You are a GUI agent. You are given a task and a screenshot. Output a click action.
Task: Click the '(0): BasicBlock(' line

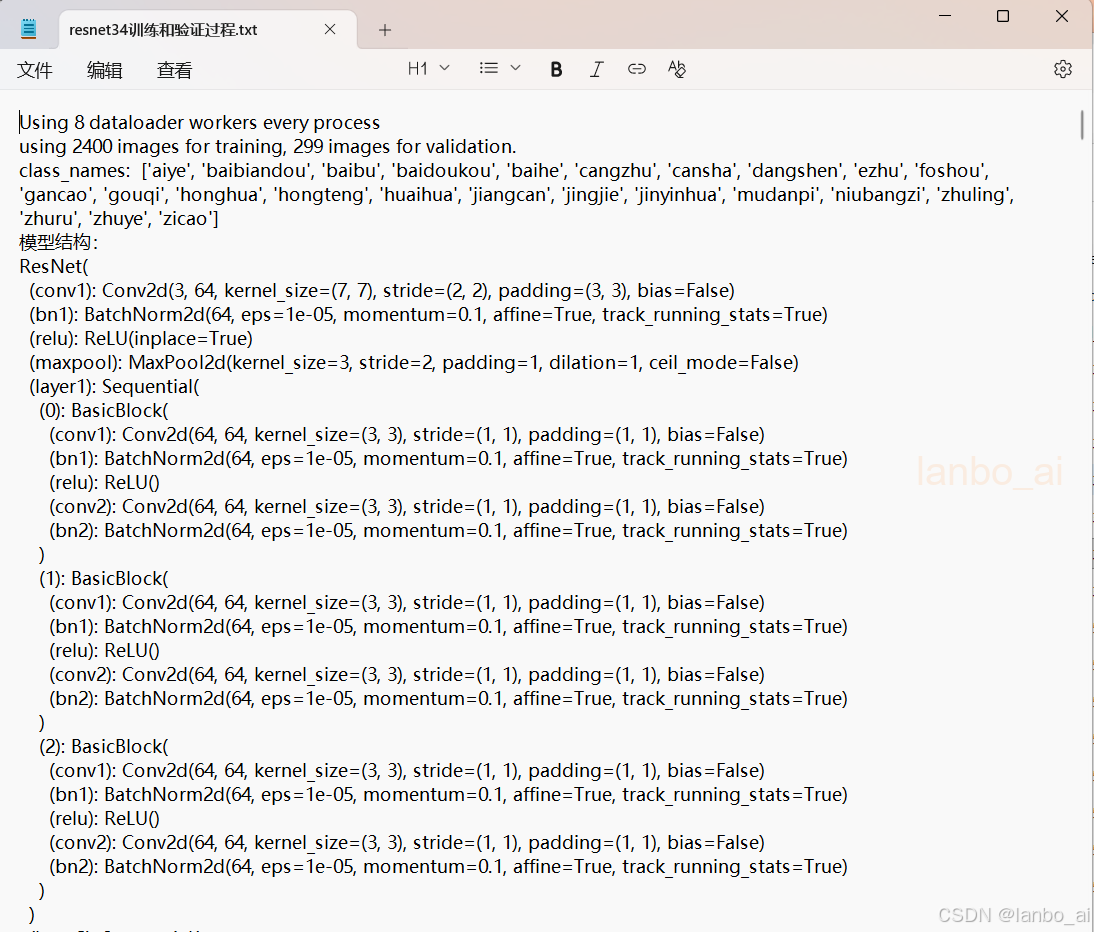(x=104, y=410)
